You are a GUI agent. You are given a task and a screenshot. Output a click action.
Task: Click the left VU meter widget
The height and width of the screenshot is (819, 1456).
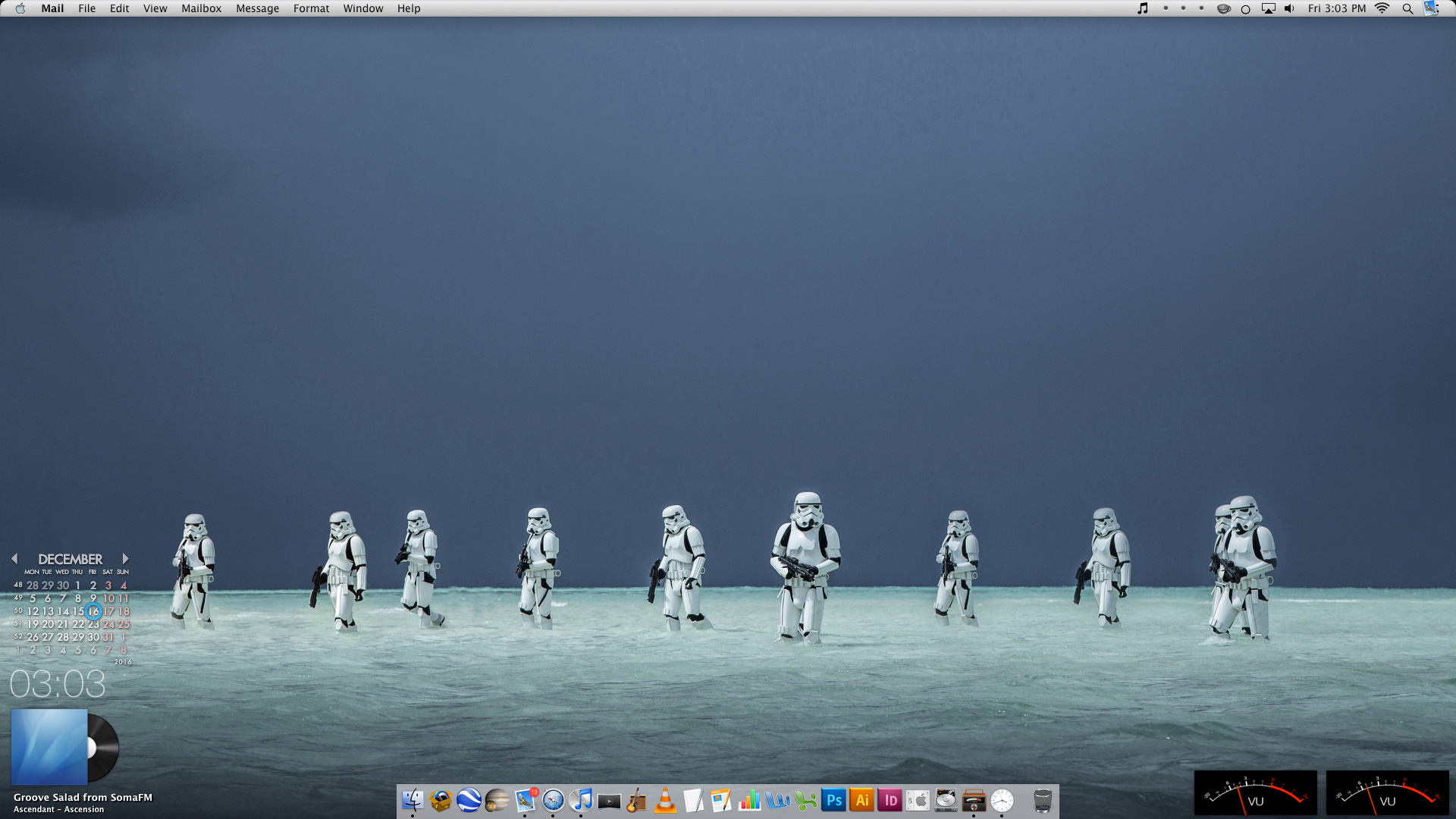1255,793
